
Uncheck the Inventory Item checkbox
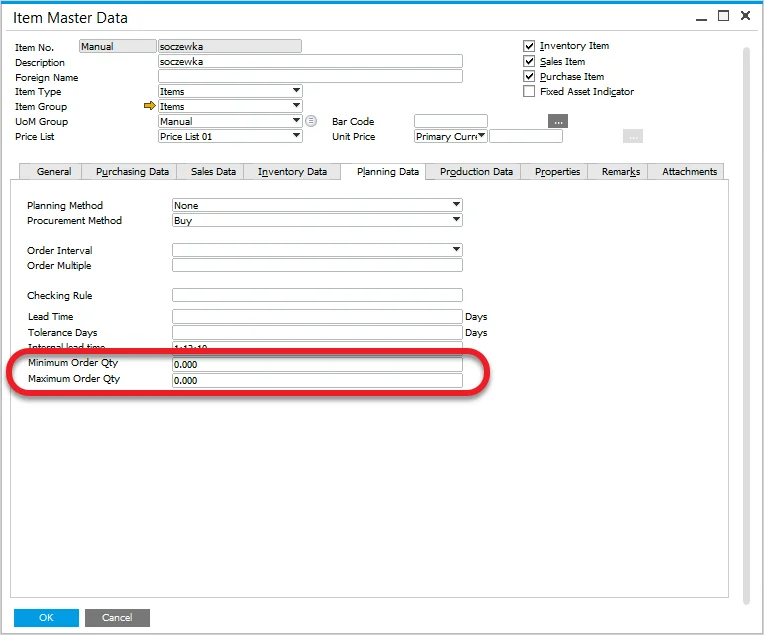coord(530,46)
